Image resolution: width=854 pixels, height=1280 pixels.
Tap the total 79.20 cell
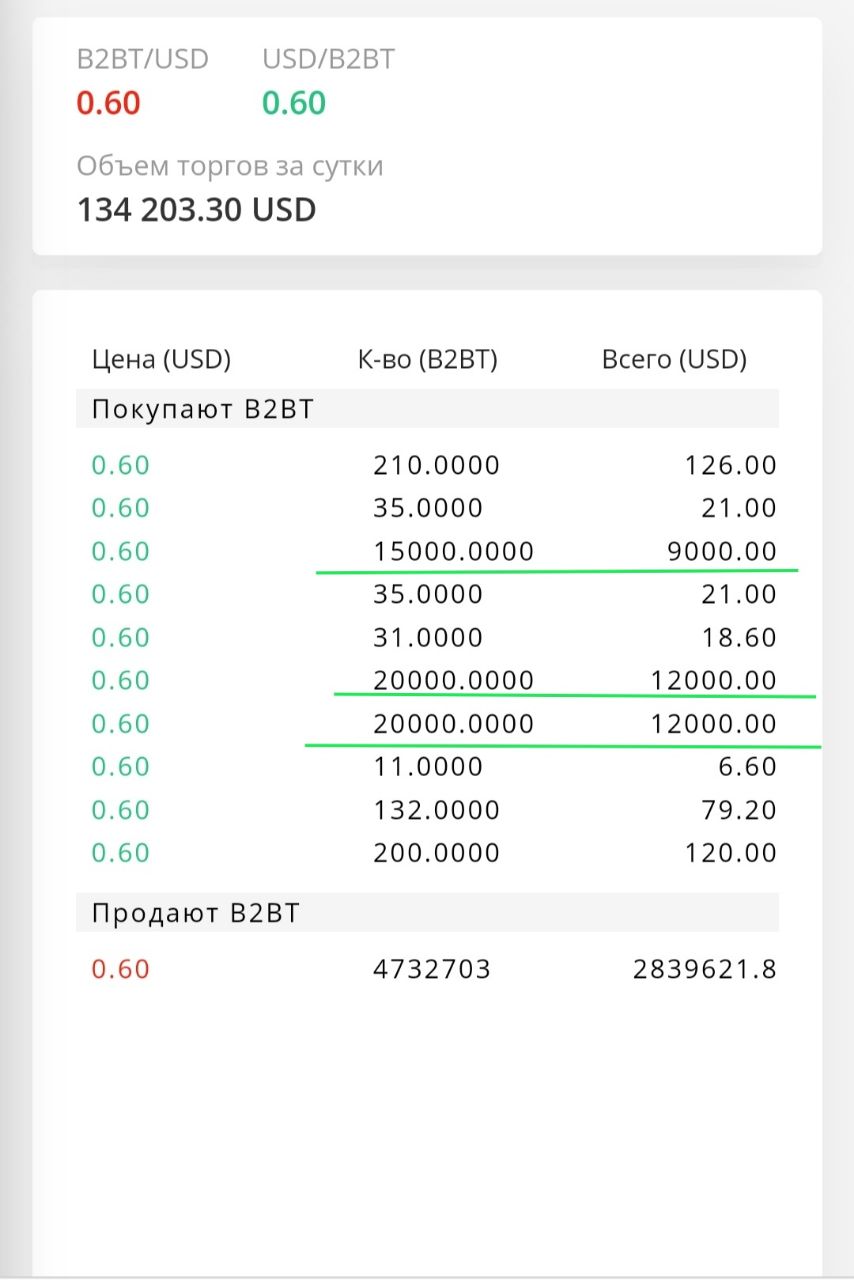(x=737, y=809)
